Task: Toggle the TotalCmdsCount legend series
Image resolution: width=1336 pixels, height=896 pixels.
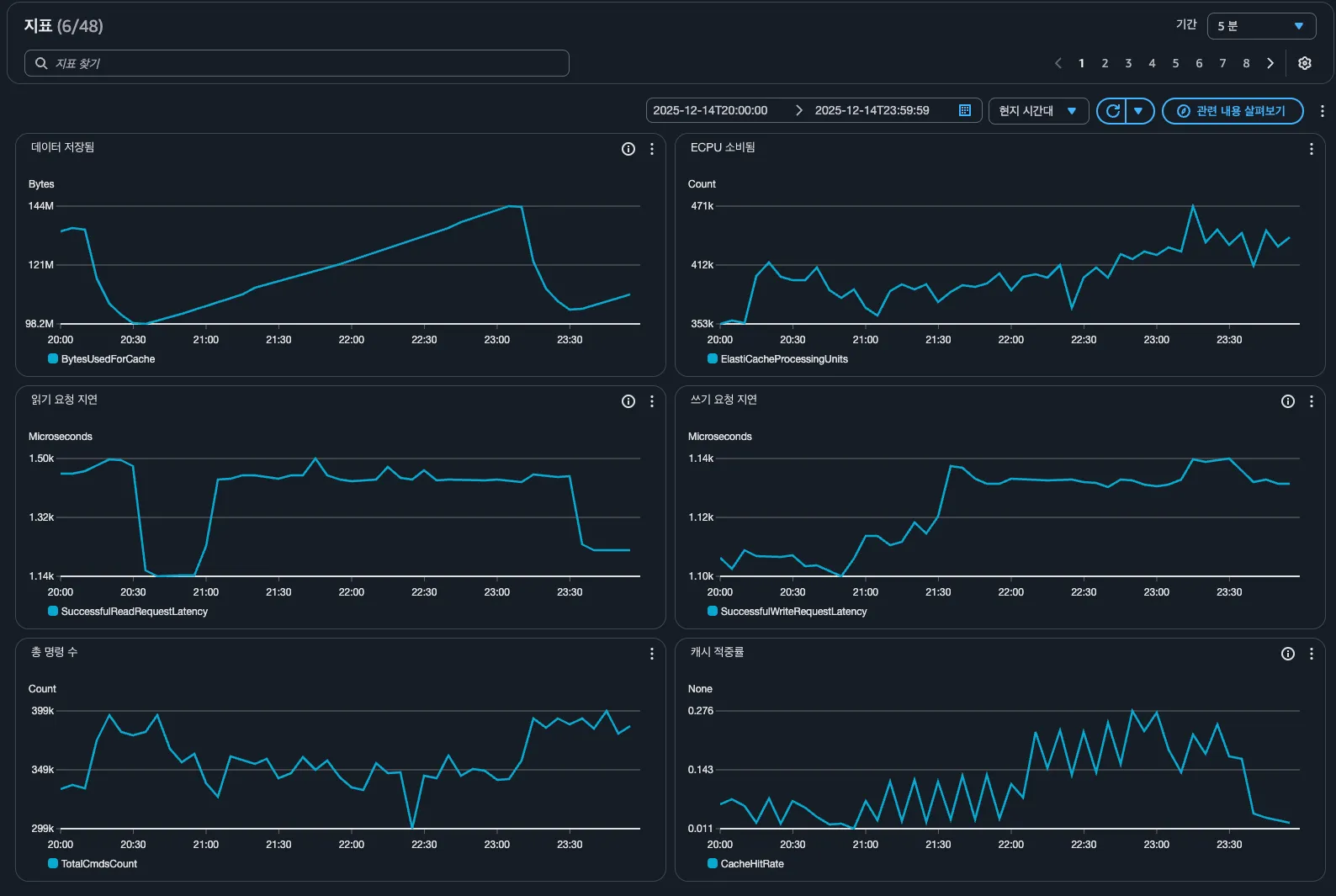Action: (x=93, y=864)
